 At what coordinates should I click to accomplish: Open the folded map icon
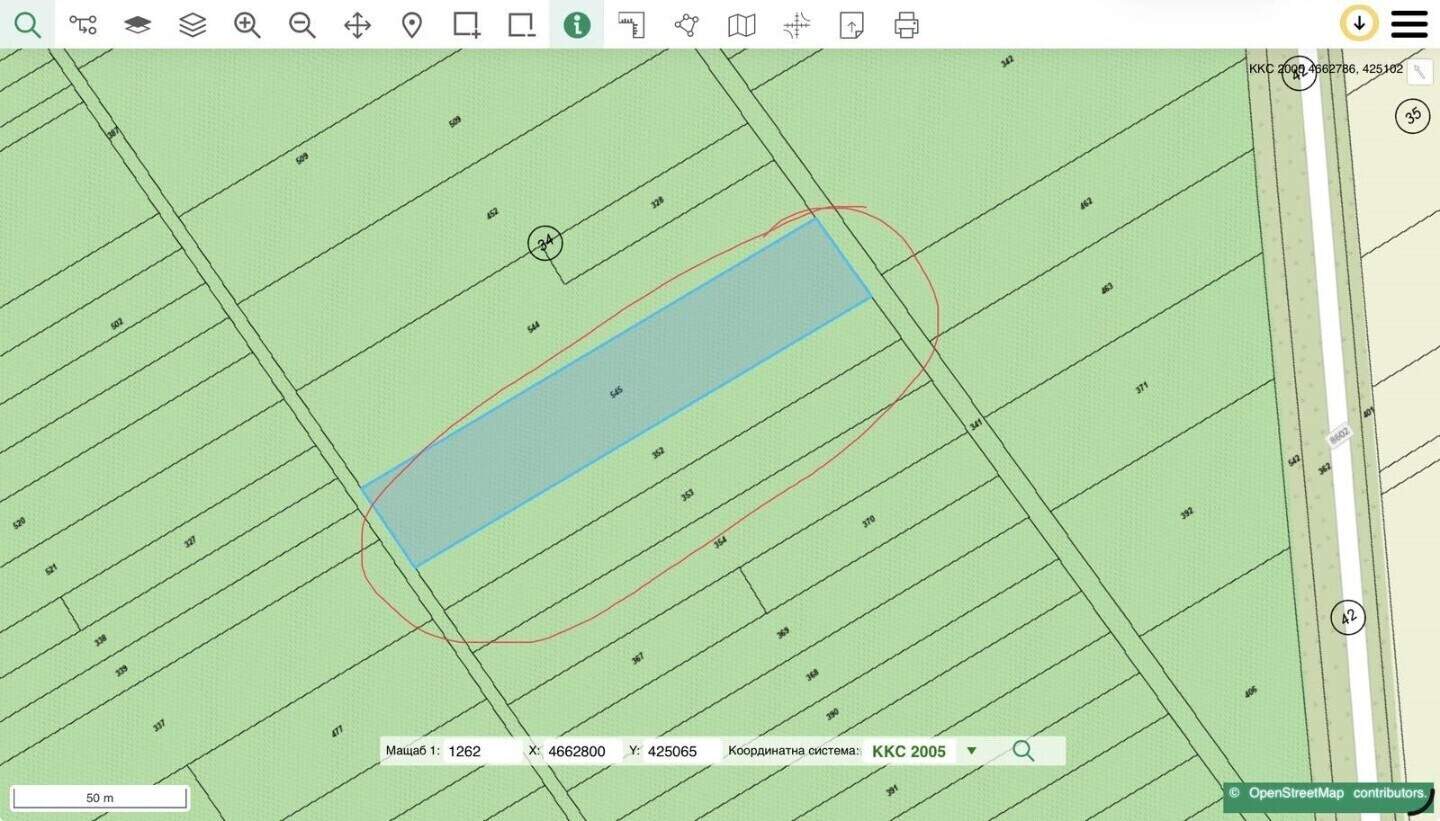tap(742, 25)
